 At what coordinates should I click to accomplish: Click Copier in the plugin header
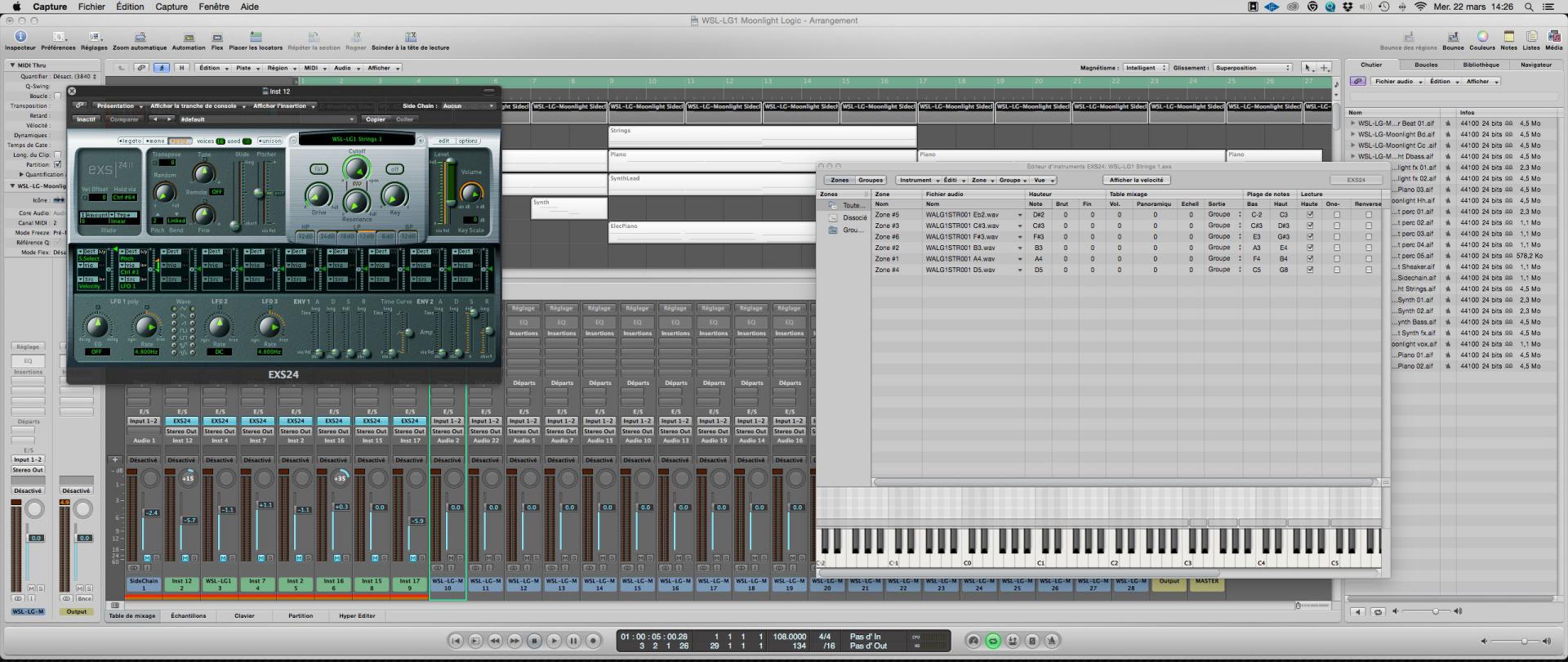[x=376, y=119]
